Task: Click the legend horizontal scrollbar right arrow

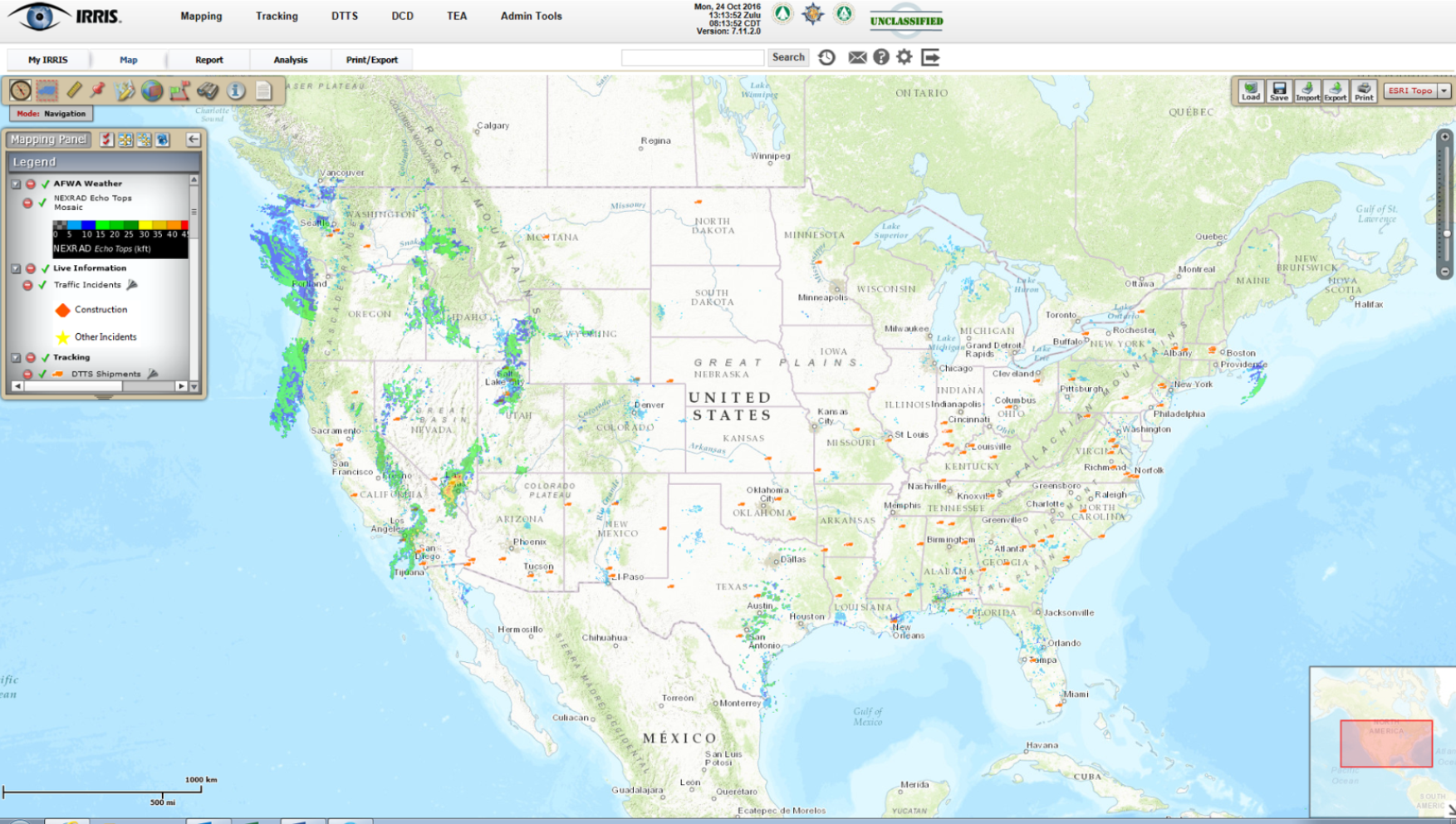Action: (x=182, y=386)
